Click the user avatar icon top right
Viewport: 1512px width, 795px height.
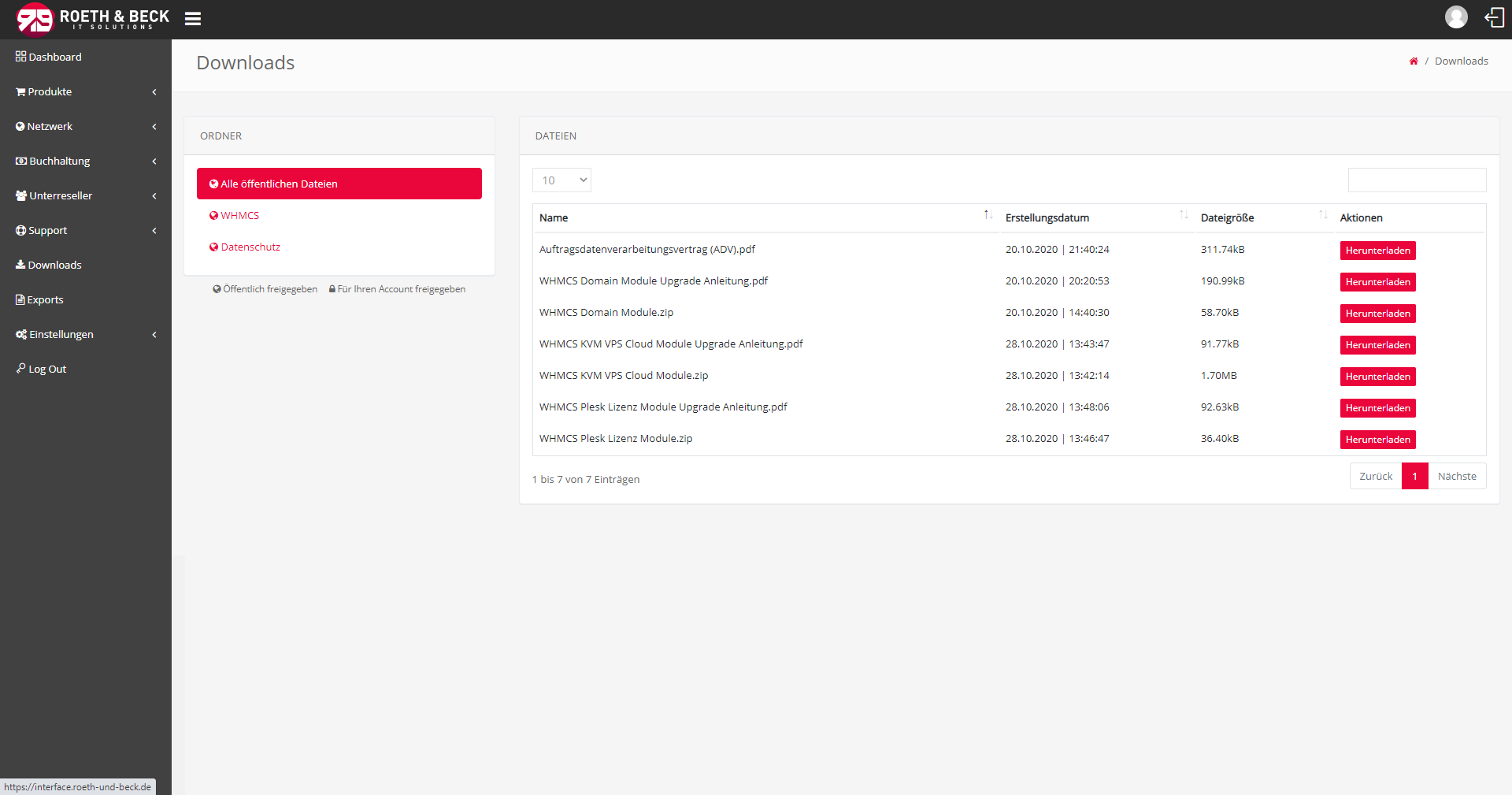click(1456, 17)
